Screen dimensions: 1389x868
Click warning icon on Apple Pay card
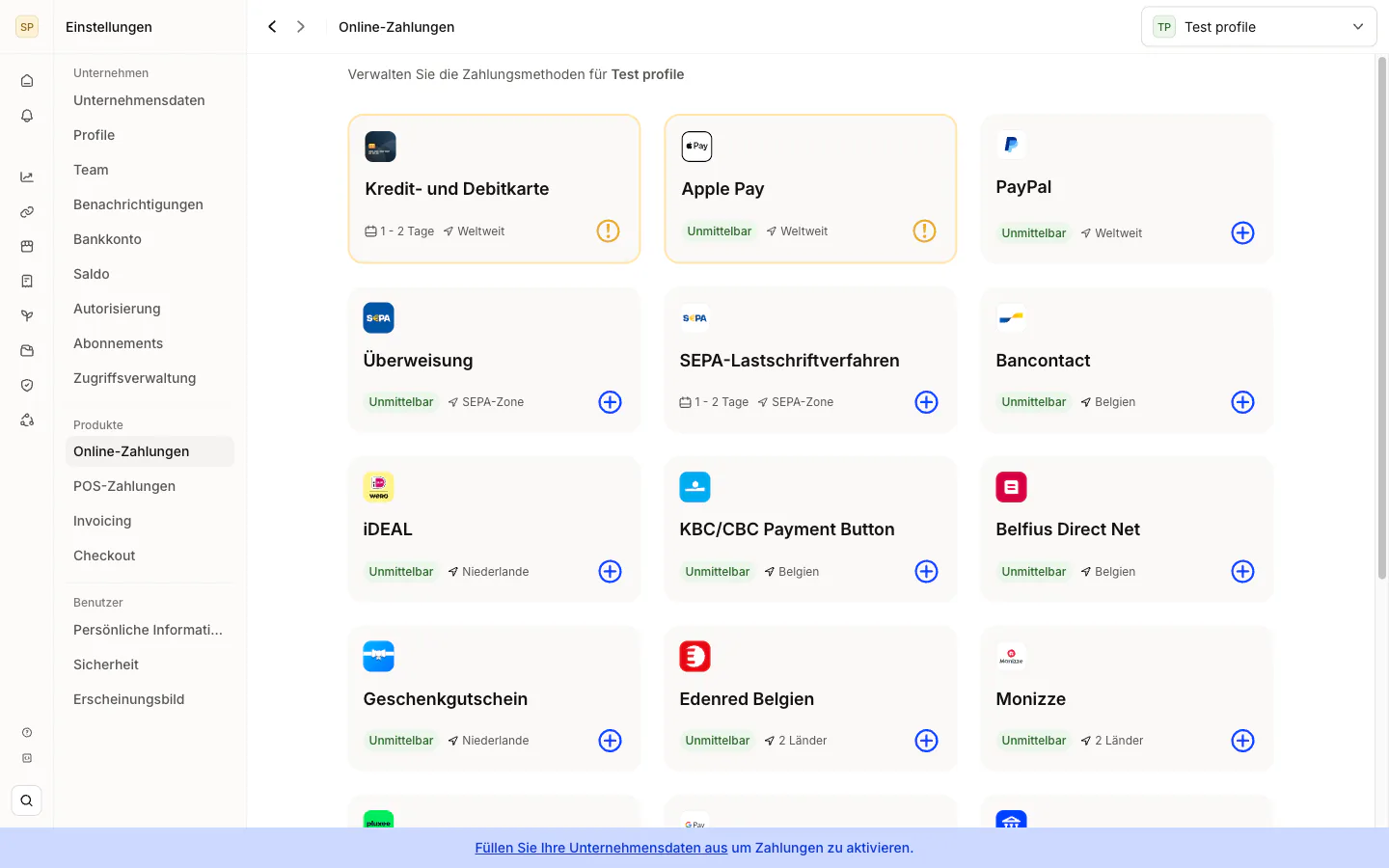924,231
